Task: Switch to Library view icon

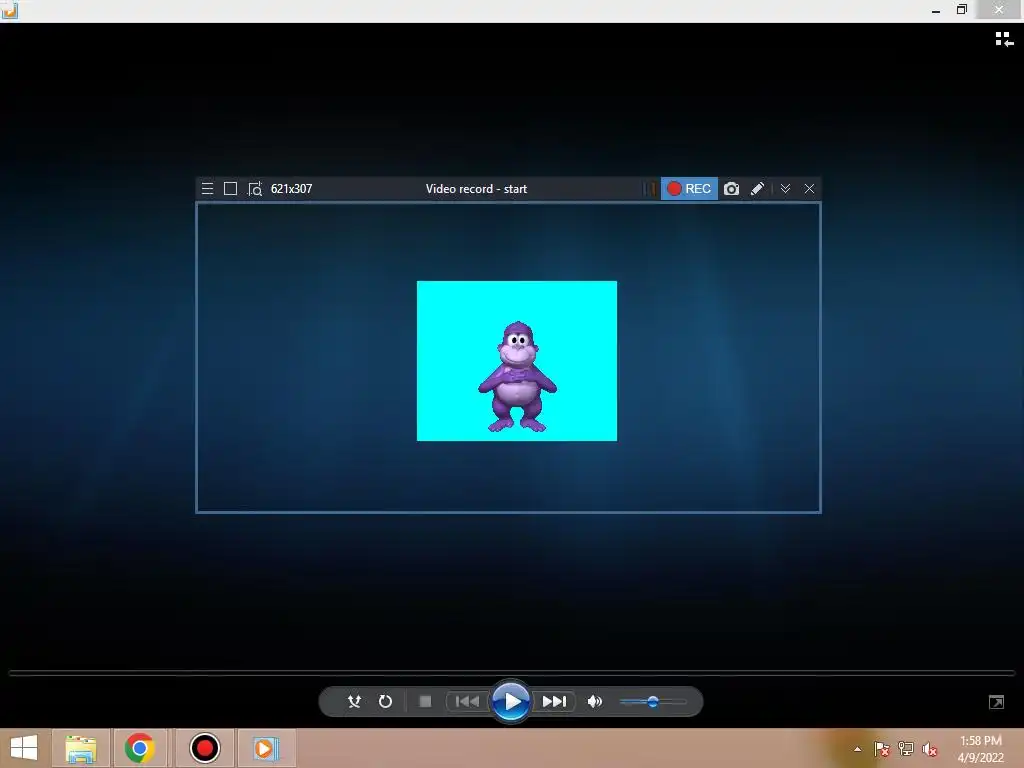Action: pos(1004,39)
